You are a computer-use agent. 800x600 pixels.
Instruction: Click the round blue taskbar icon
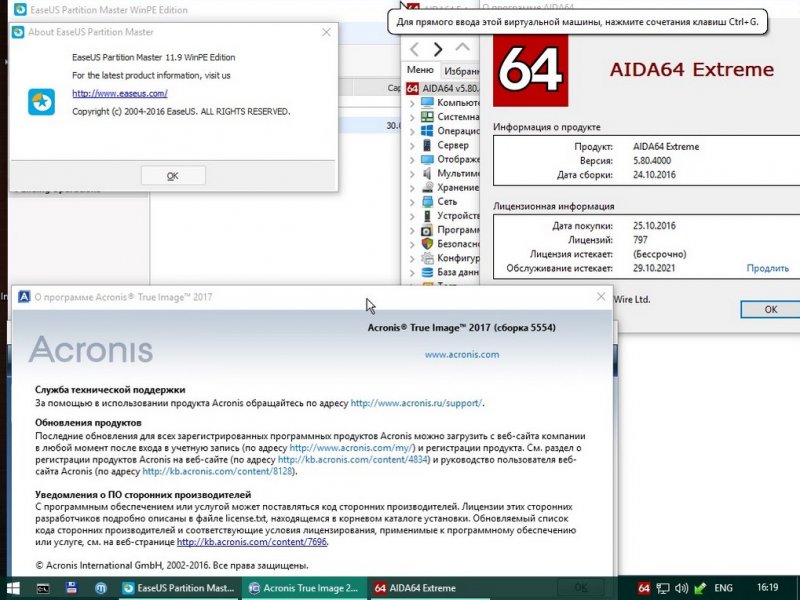[101, 588]
